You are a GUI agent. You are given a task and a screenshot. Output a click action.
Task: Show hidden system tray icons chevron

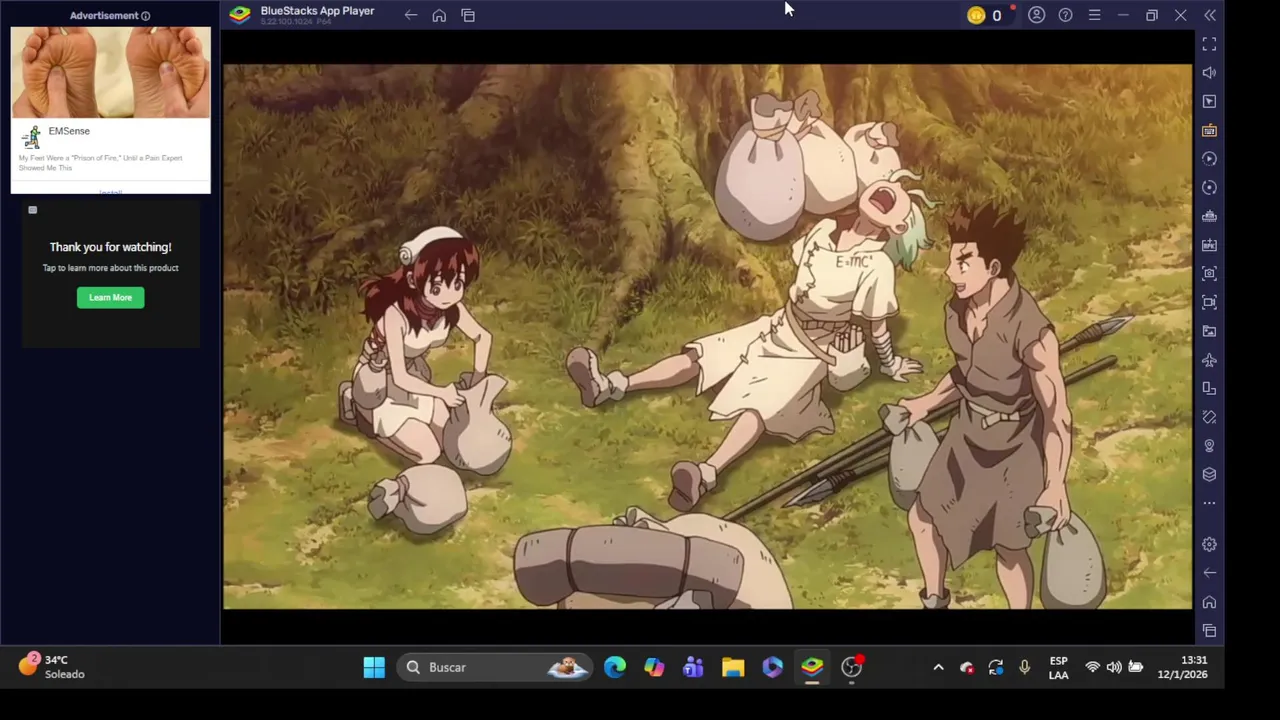tap(938, 667)
